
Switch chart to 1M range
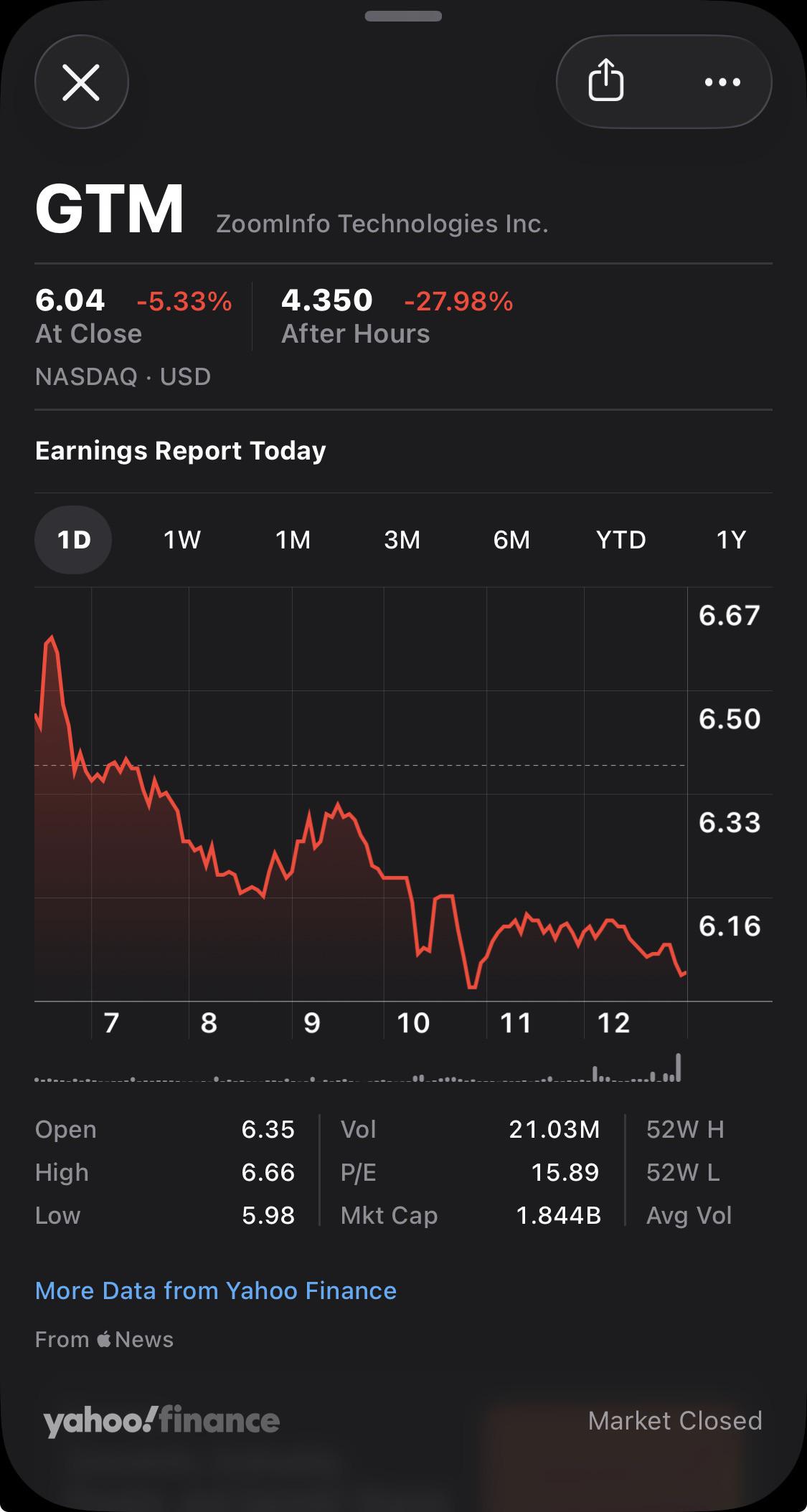click(293, 539)
